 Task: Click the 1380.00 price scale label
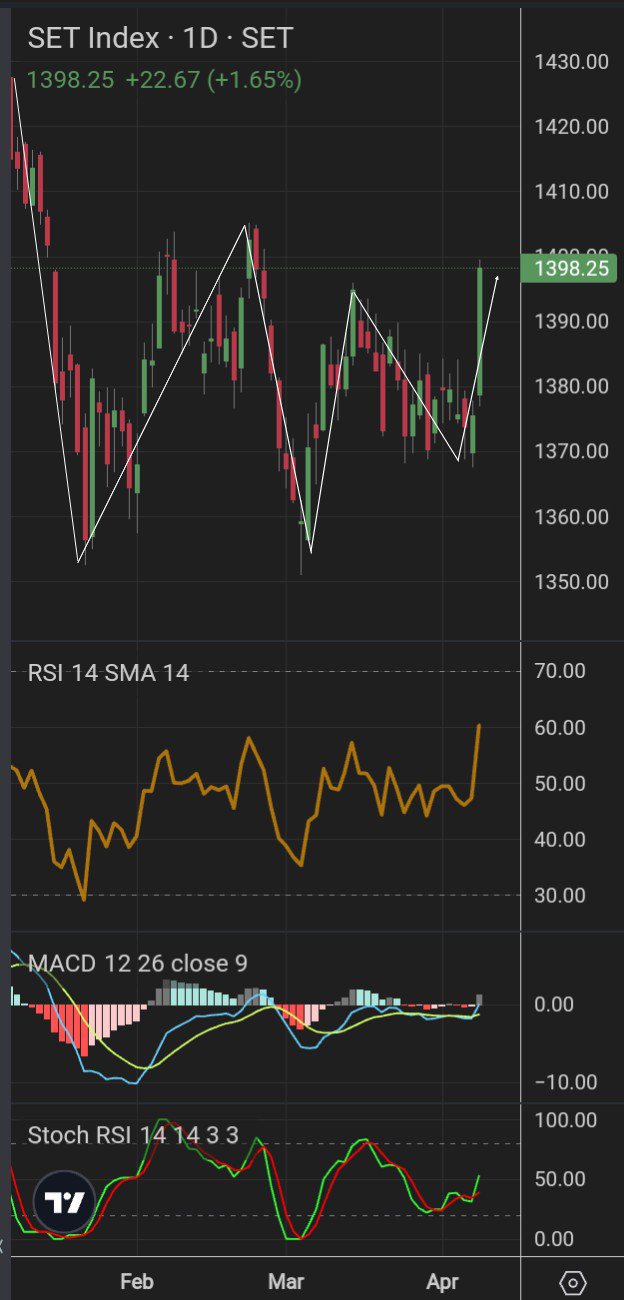571,387
